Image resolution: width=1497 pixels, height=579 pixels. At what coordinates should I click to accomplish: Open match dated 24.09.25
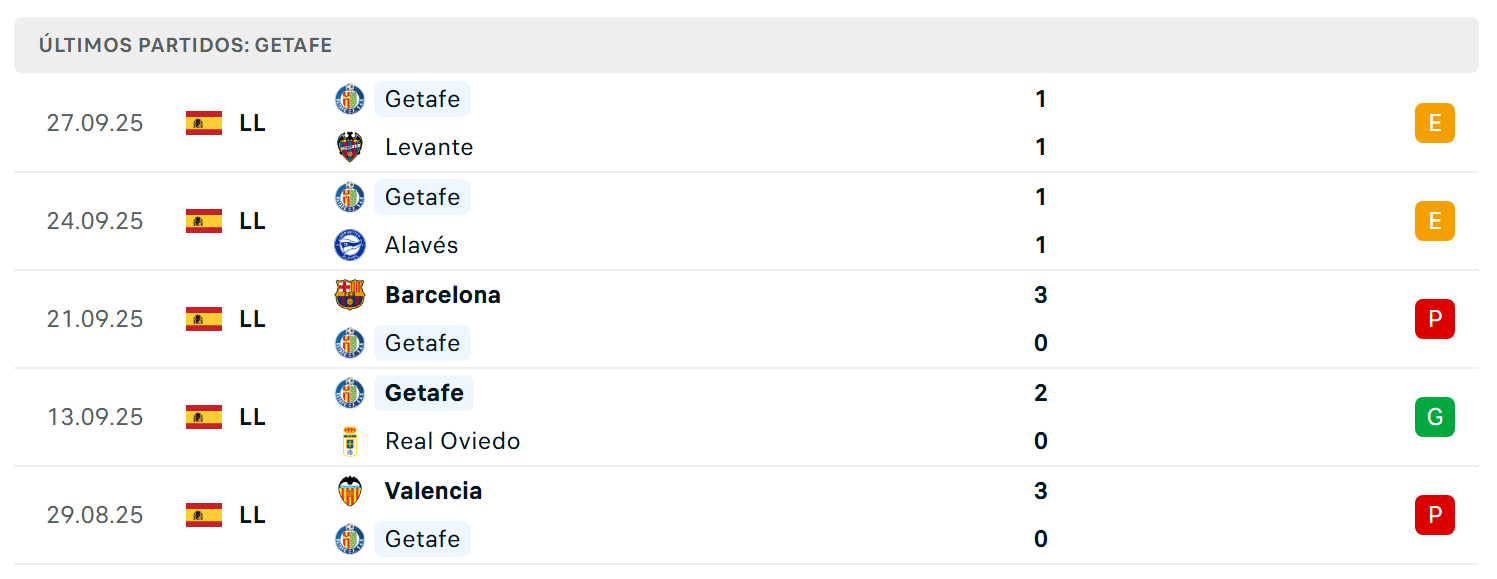pos(746,221)
